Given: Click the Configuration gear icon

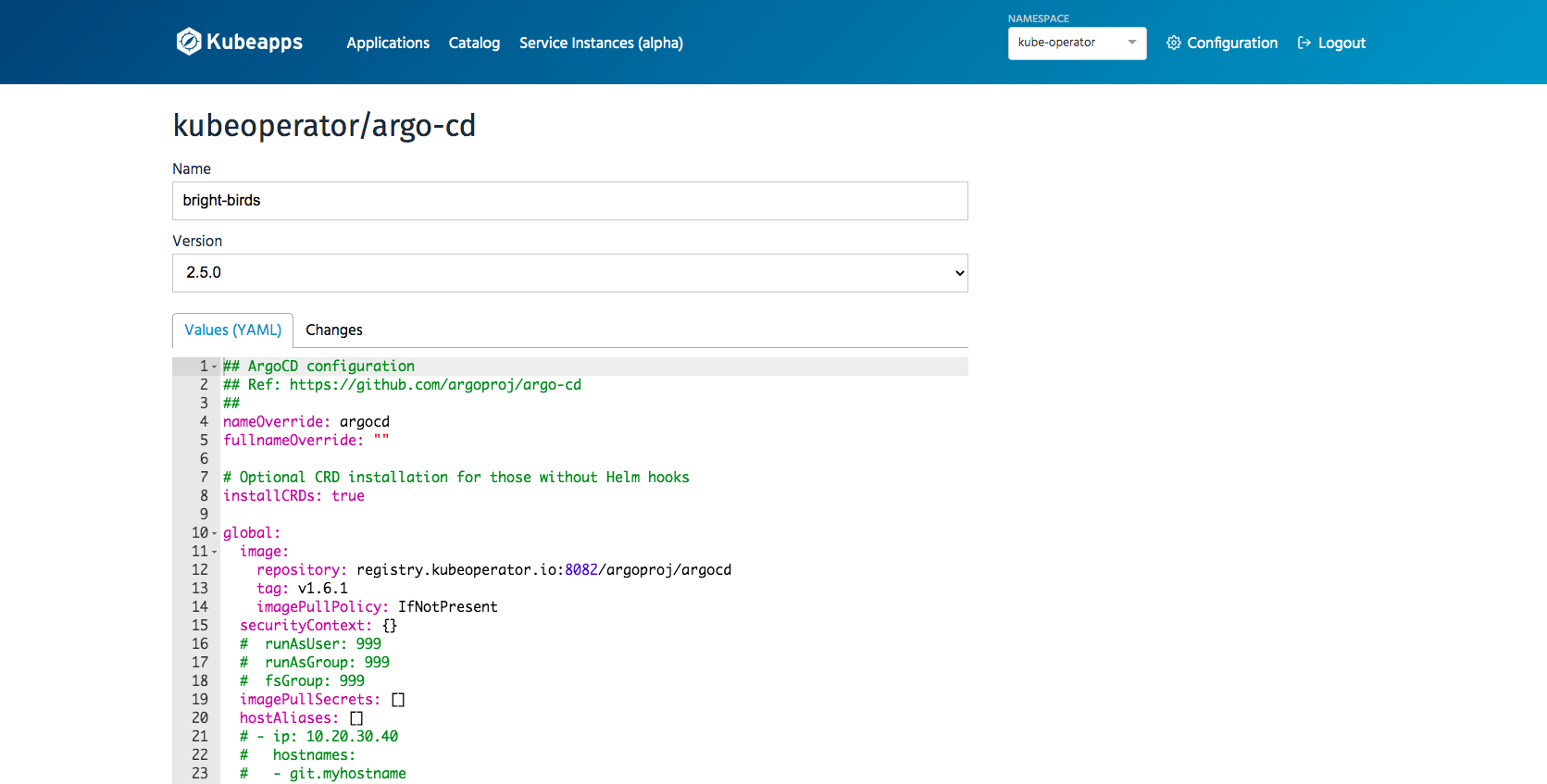Looking at the screenshot, I should (1174, 43).
